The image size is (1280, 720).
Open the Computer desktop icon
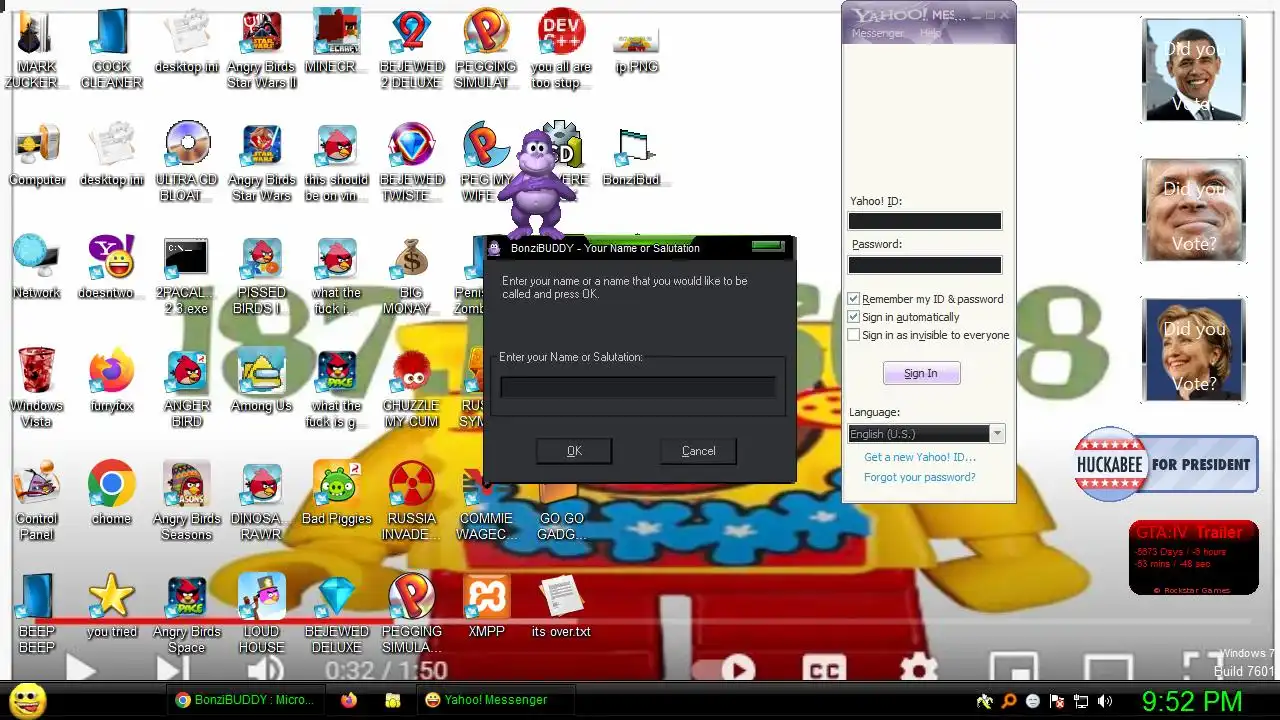tap(37, 156)
